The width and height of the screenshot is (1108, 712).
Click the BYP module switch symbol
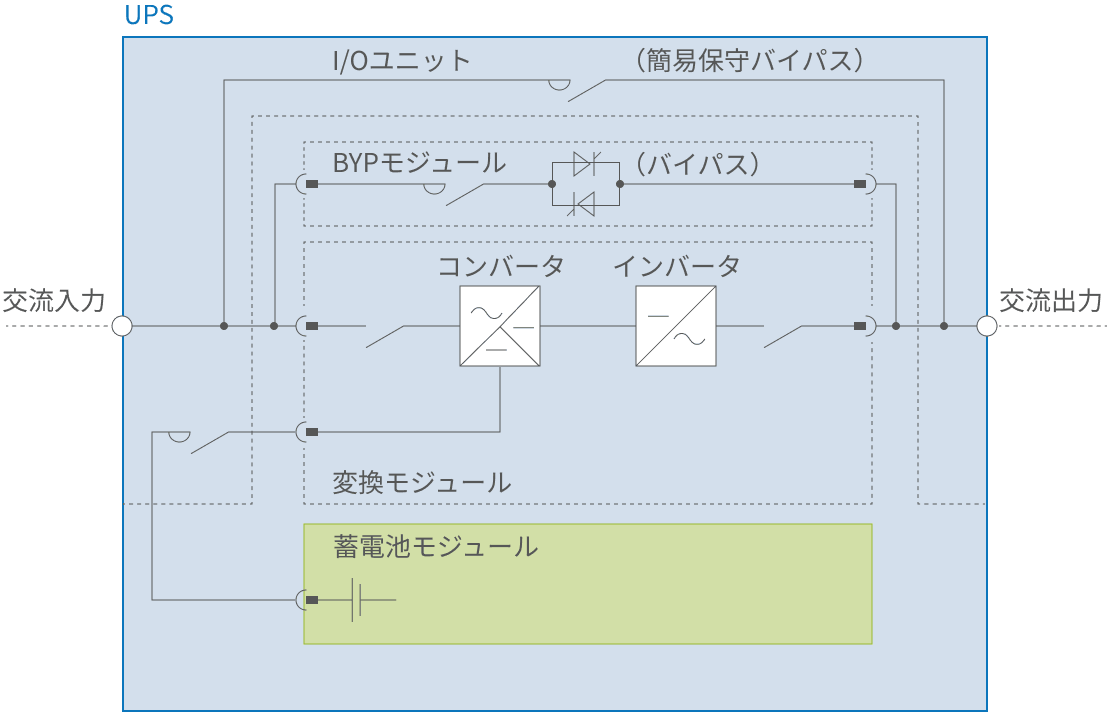454,194
